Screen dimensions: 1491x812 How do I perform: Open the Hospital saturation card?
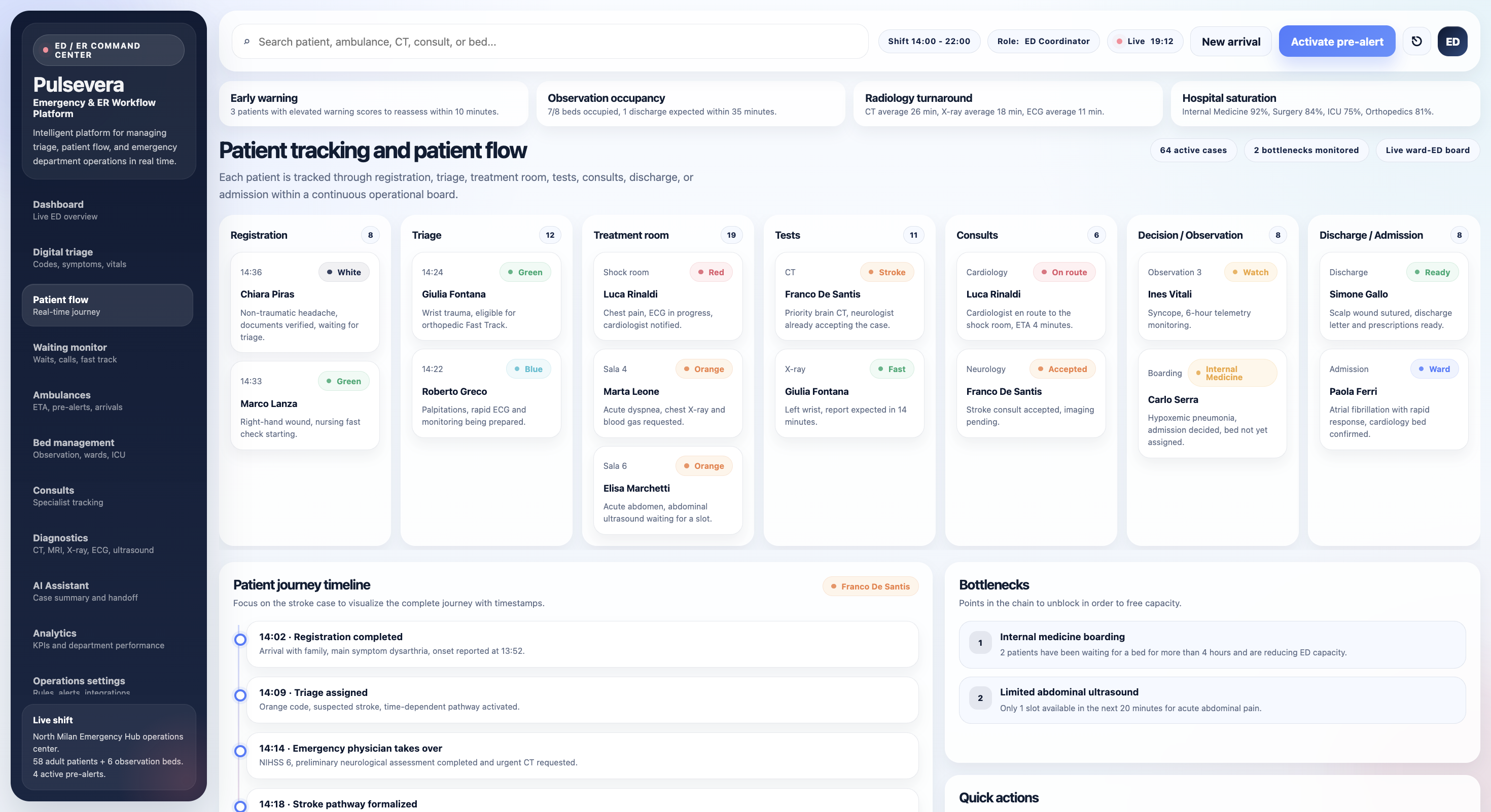1325,104
